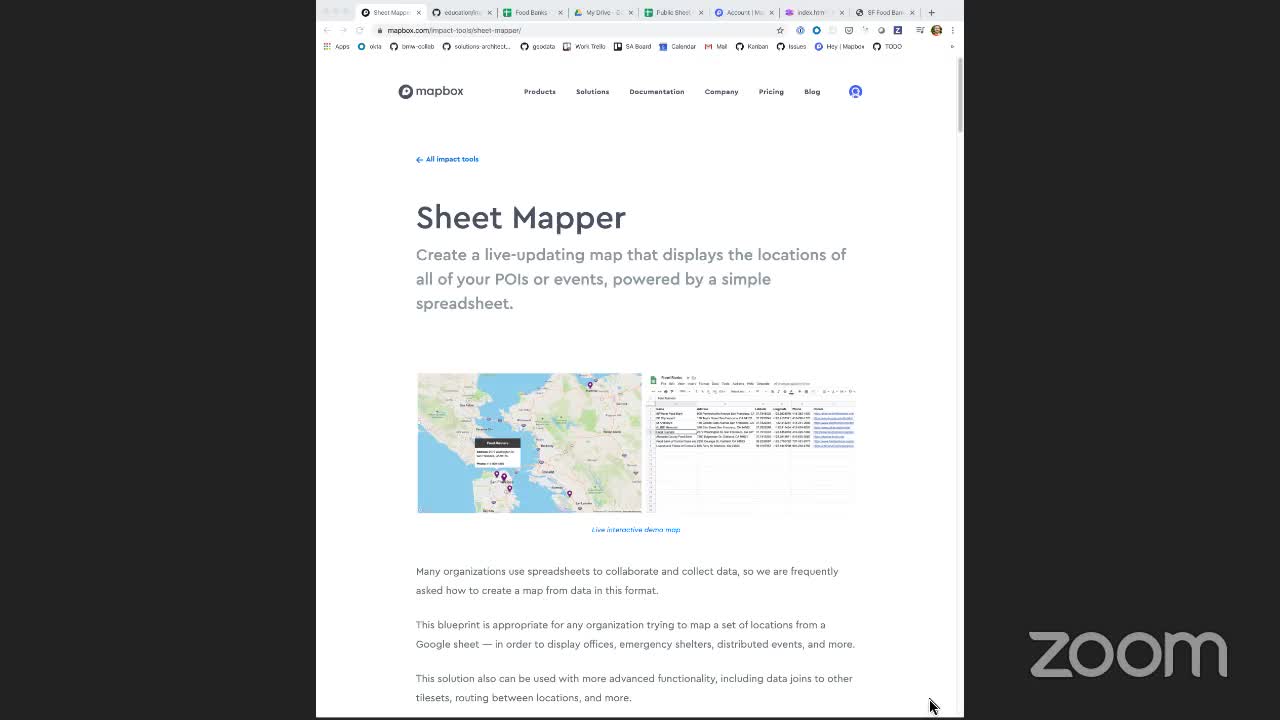Open the Apps bookmark shortcut
Viewport: 1280px width, 720px height.
point(336,46)
